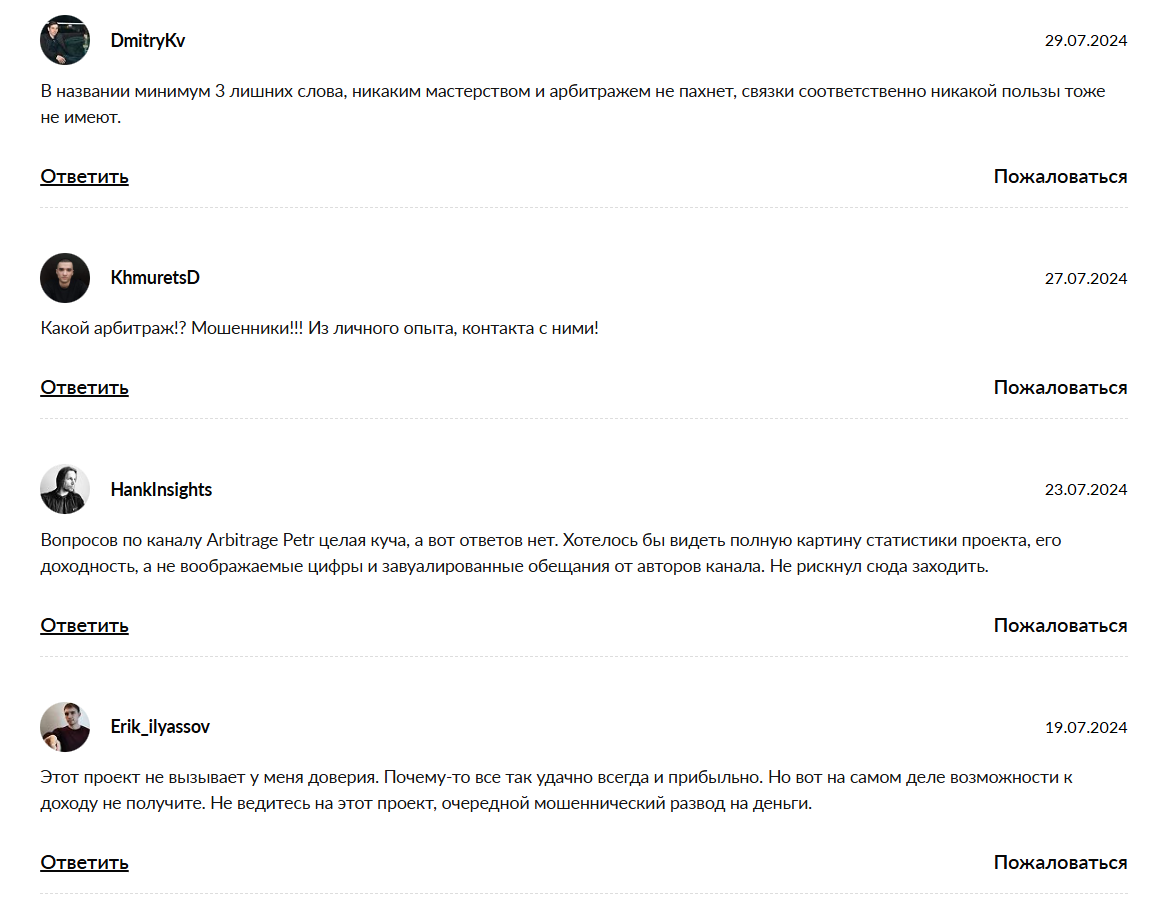Reply to KhmuretsD's comment via Ответить
The height and width of the screenshot is (919, 1152).
84,388
